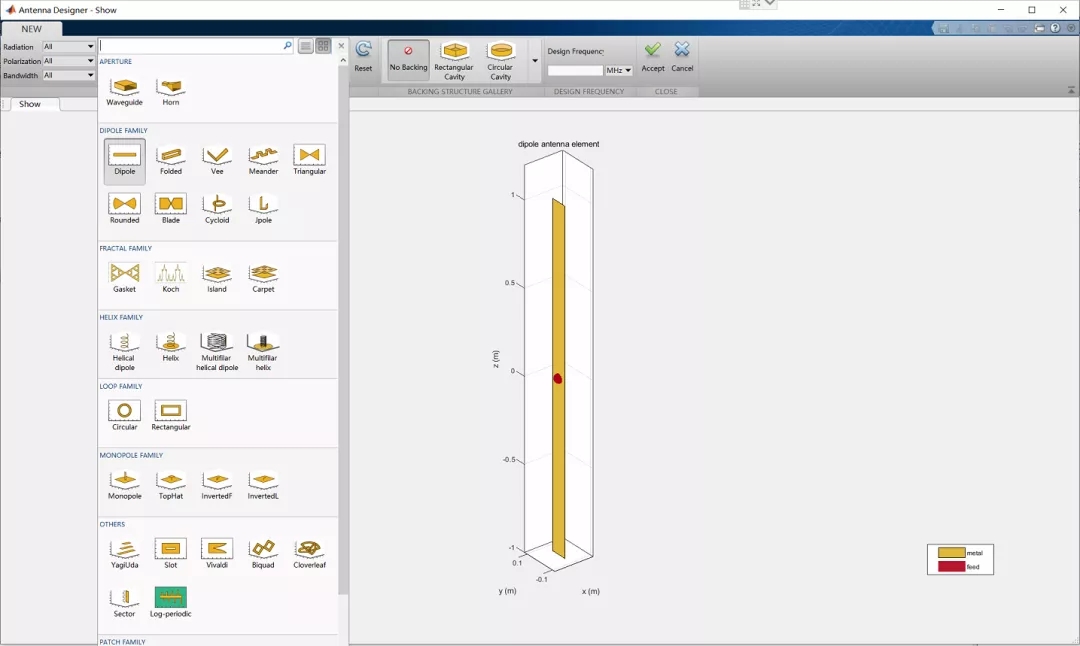Choose the Folded dipole antenna
Image resolution: width=1080 pixels, height=646 pixels.
[x=171, y=160]
